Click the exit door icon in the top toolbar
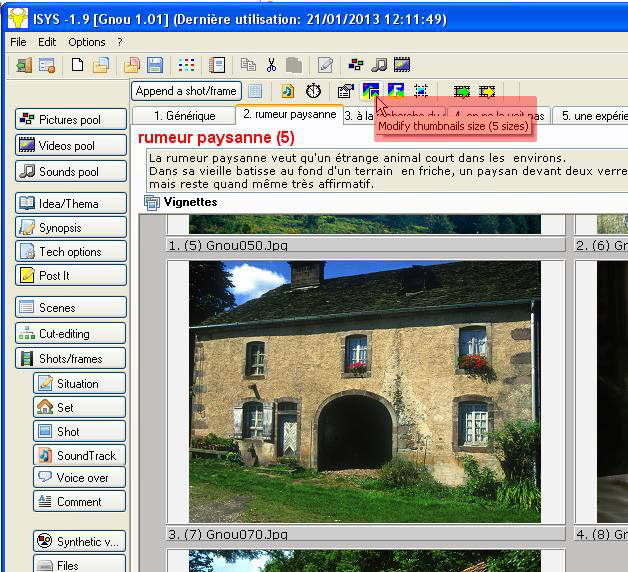Image resolution: width=628 pixels, height=572 pixels. [24, 65]
